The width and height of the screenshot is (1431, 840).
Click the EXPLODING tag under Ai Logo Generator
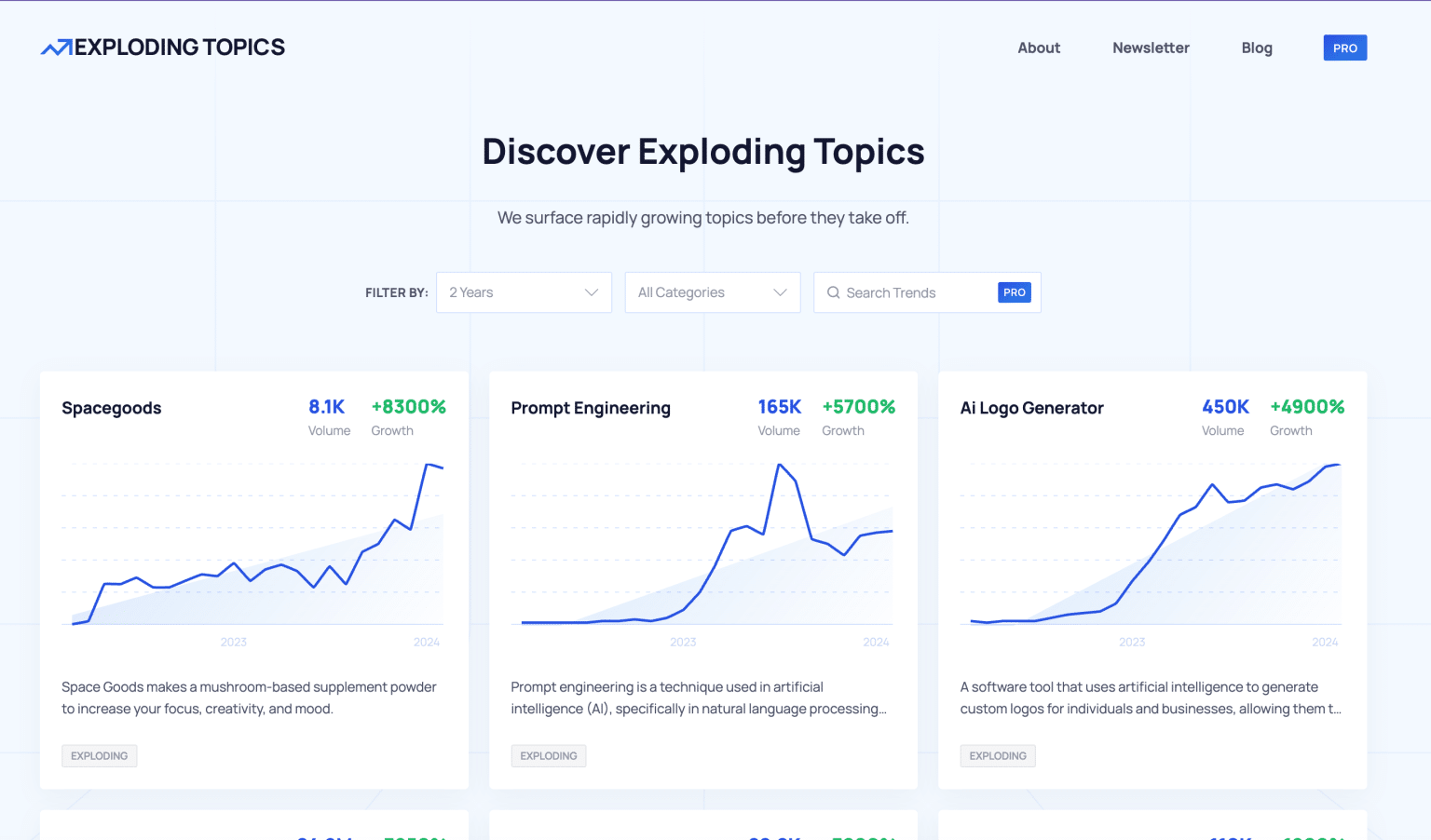997,755
